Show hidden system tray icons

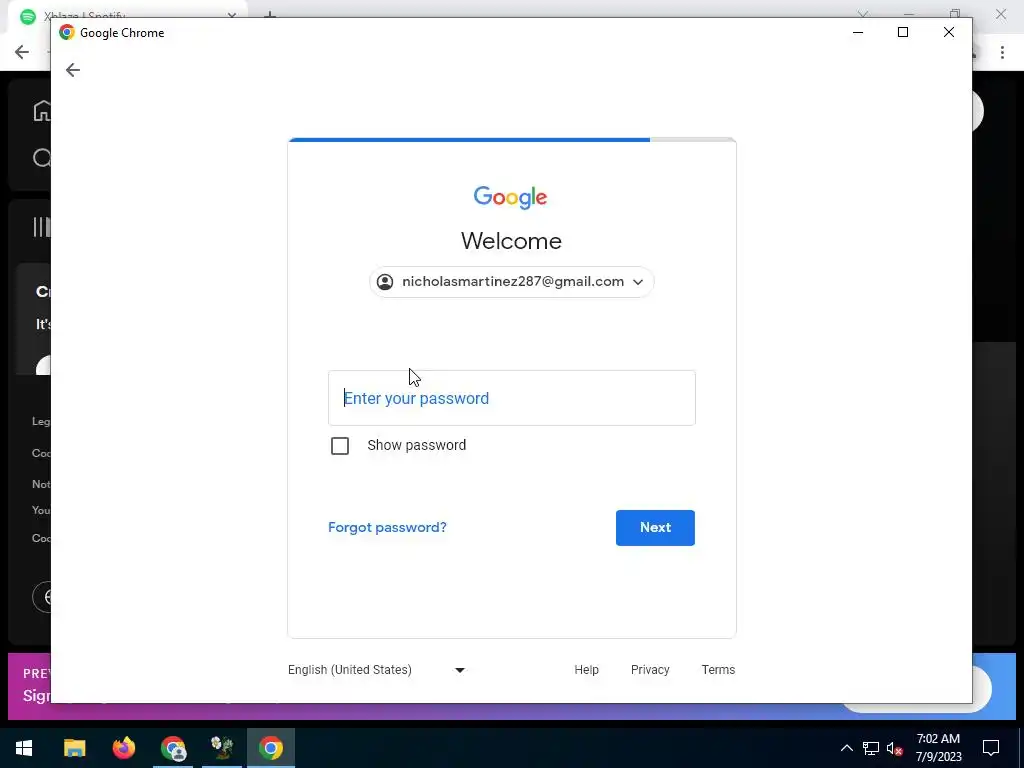[x=846, y=748]
